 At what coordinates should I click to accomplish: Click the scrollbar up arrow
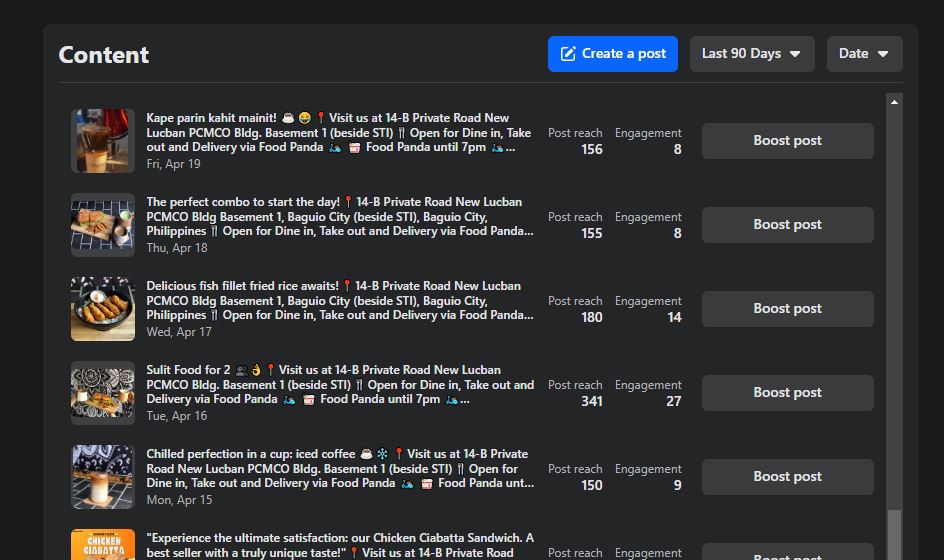894,102
